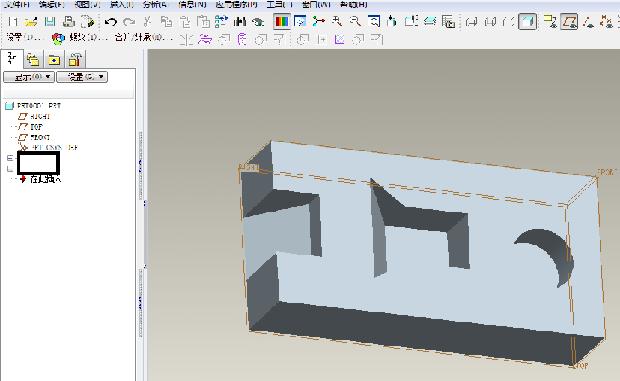Click the open folder icon

click(x=30, y=22)
